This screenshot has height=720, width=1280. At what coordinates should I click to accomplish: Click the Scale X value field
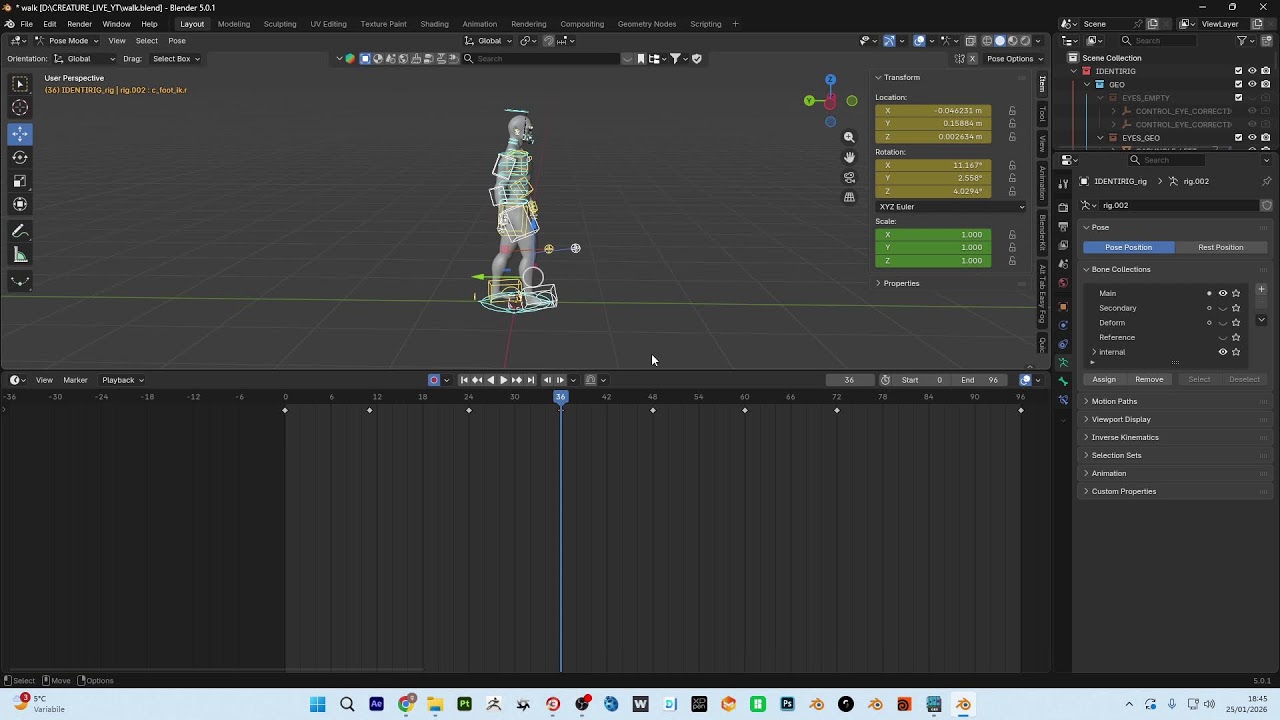coord(933,235)
